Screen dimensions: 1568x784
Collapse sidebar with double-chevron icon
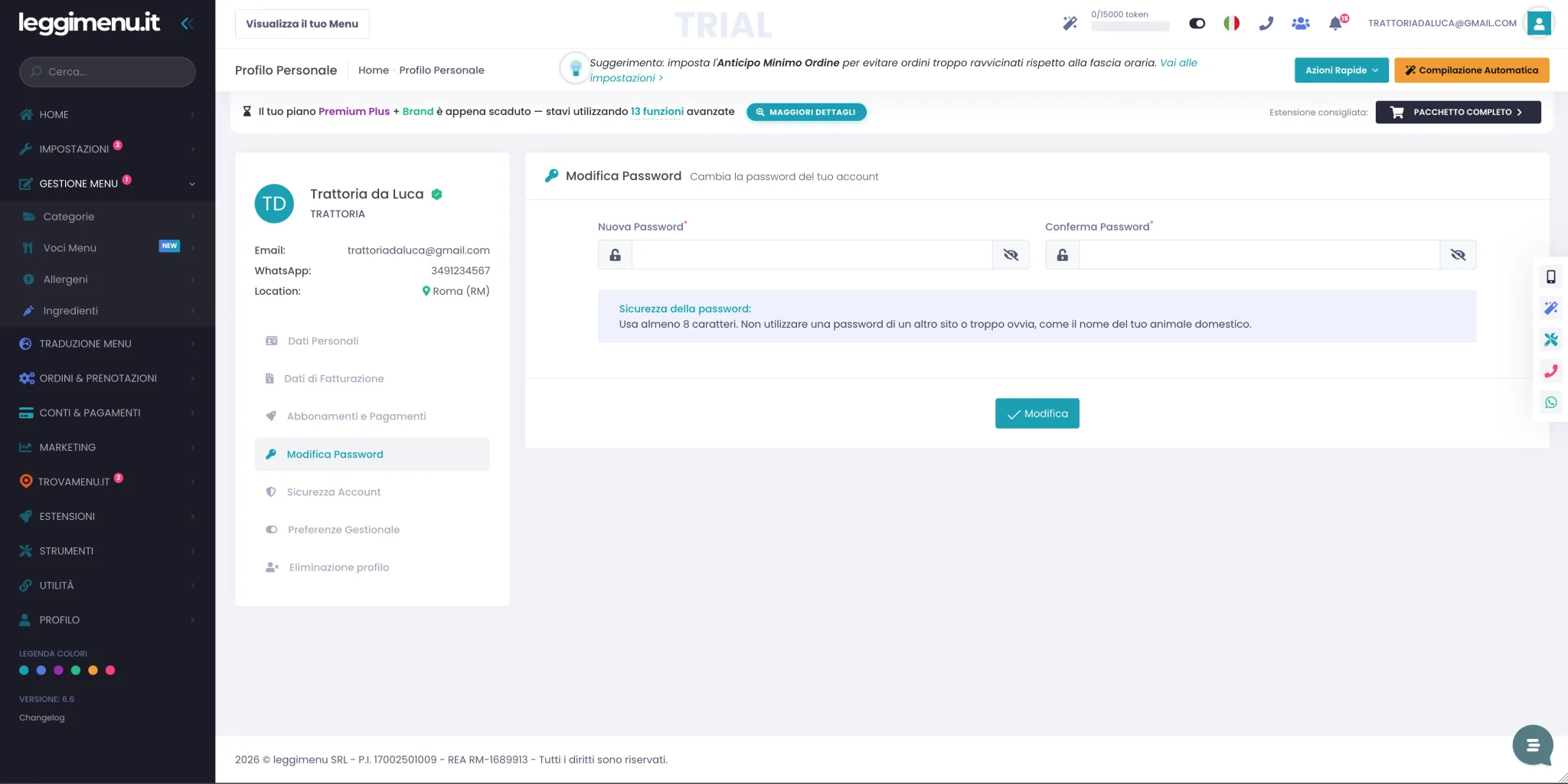tap(186, 24)
